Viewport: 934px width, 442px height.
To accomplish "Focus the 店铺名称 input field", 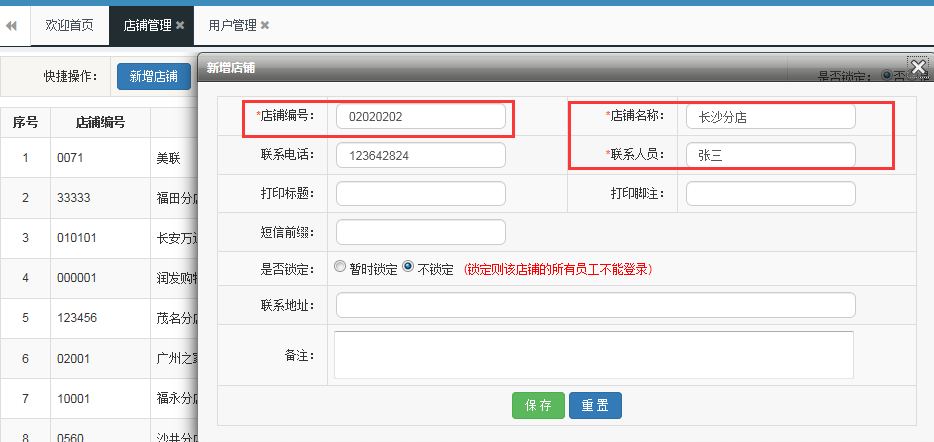I will tap(771, 117).
